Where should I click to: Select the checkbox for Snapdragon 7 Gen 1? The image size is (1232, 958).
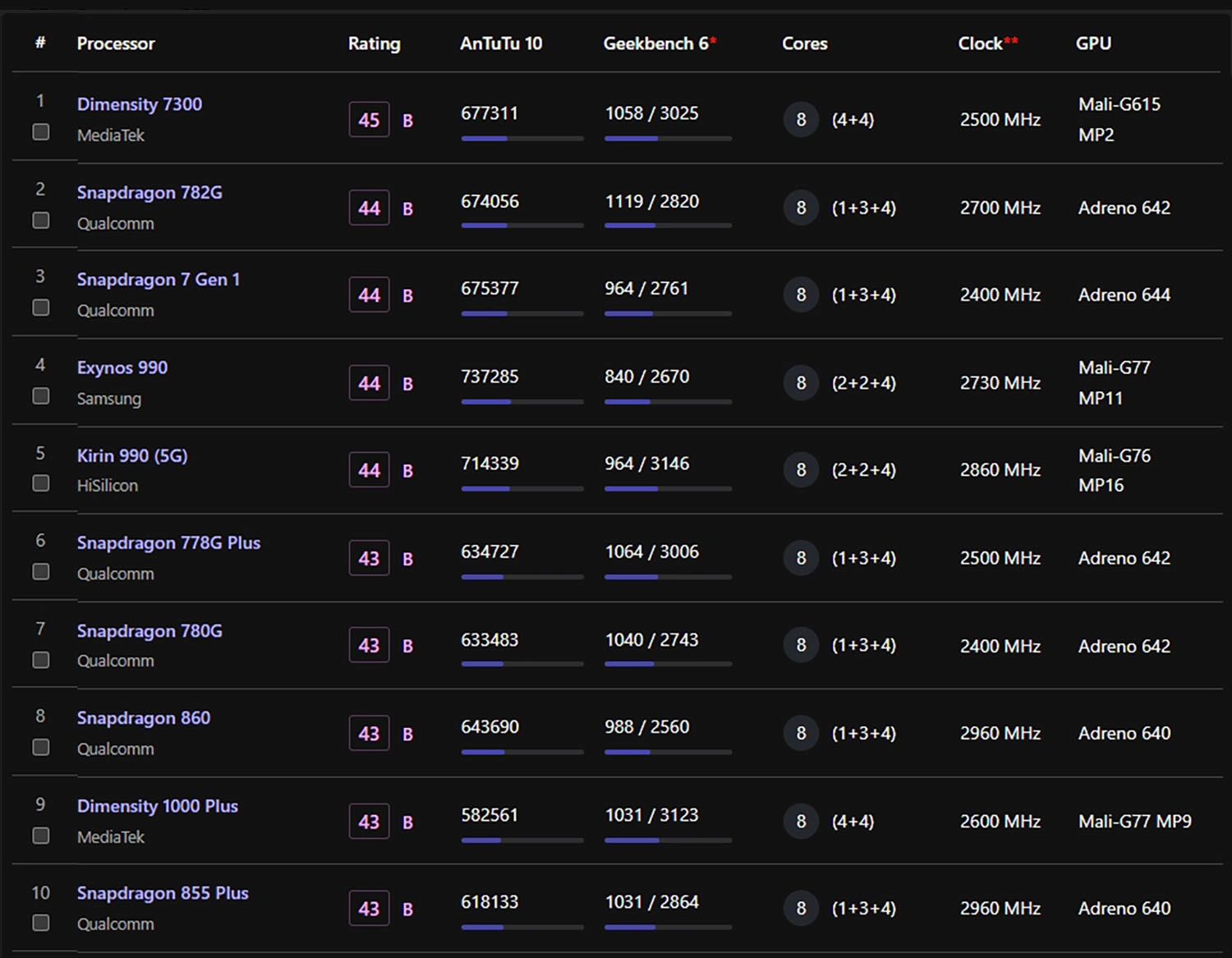tap(40, 307)
